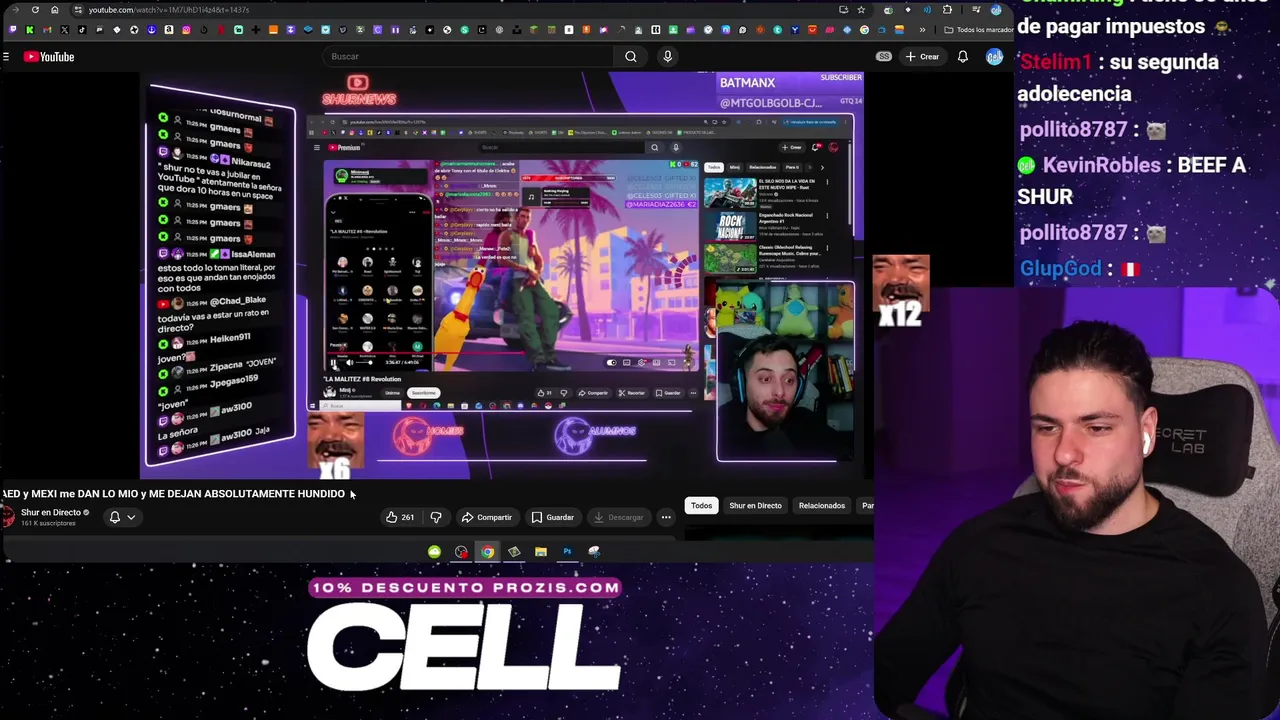Select the Shur en Directo filter chip

[x=755, y=506]
